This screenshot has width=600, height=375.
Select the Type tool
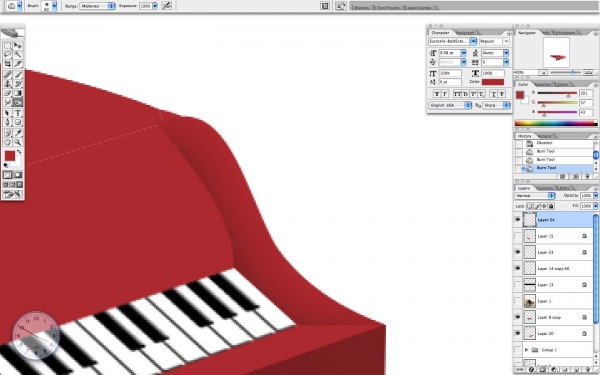coord(18,113)
